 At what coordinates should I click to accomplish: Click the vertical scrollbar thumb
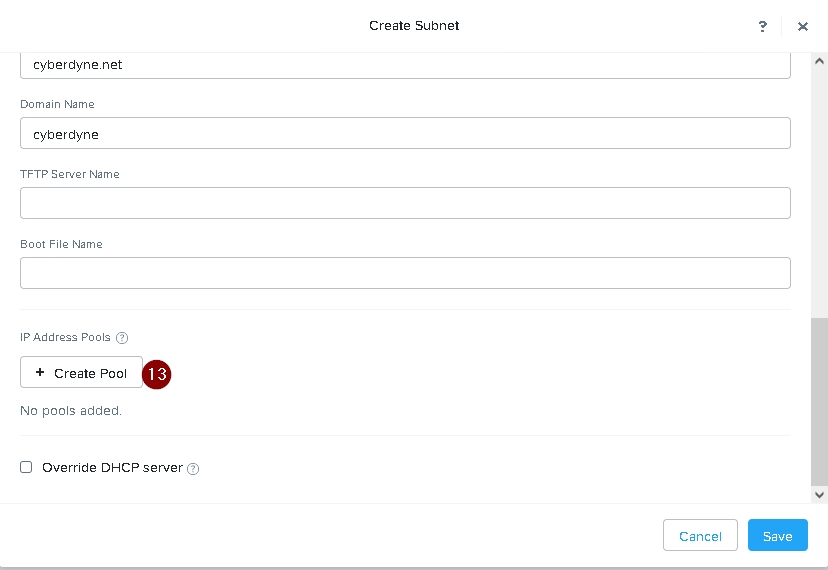point(820,400)
